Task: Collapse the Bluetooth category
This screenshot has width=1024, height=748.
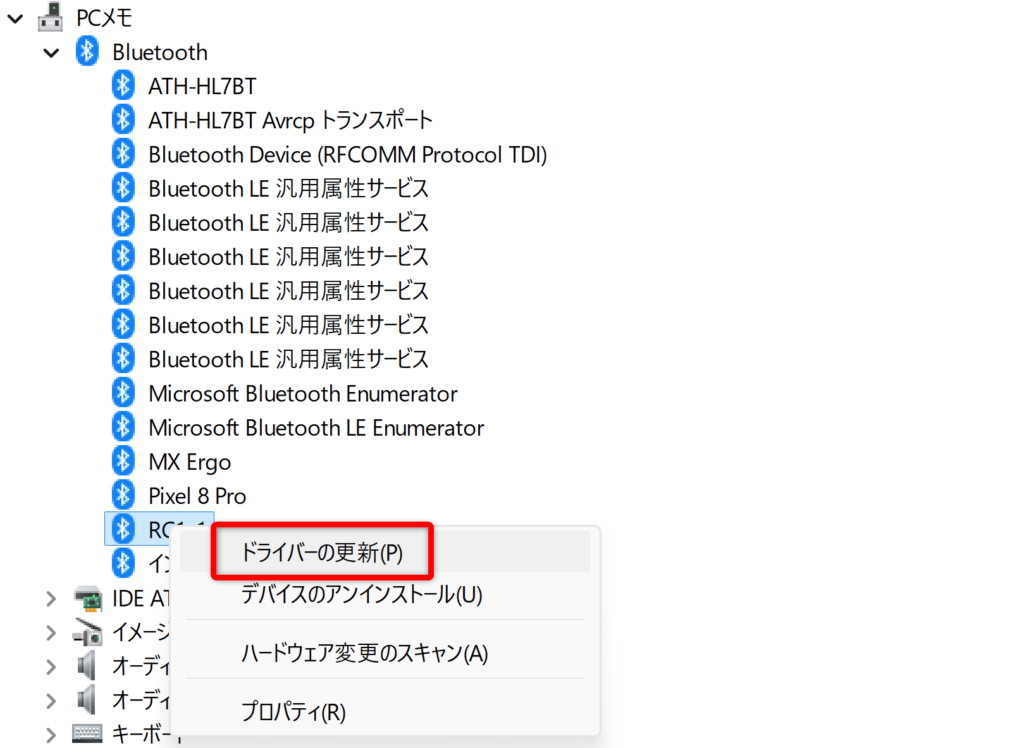Action: click(51, 53)
